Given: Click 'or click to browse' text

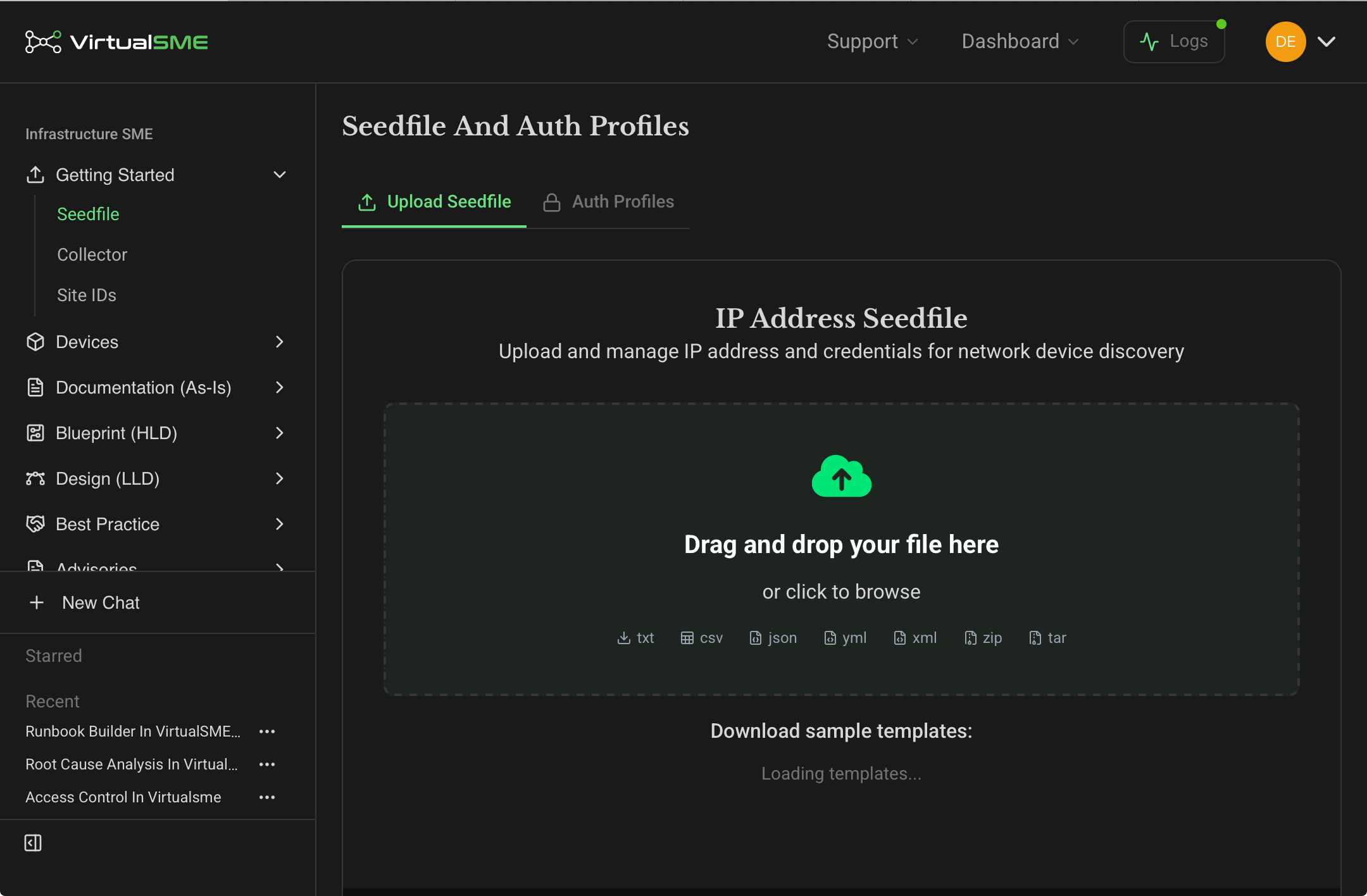Looking at the screenshot, I should coord(842,592).
